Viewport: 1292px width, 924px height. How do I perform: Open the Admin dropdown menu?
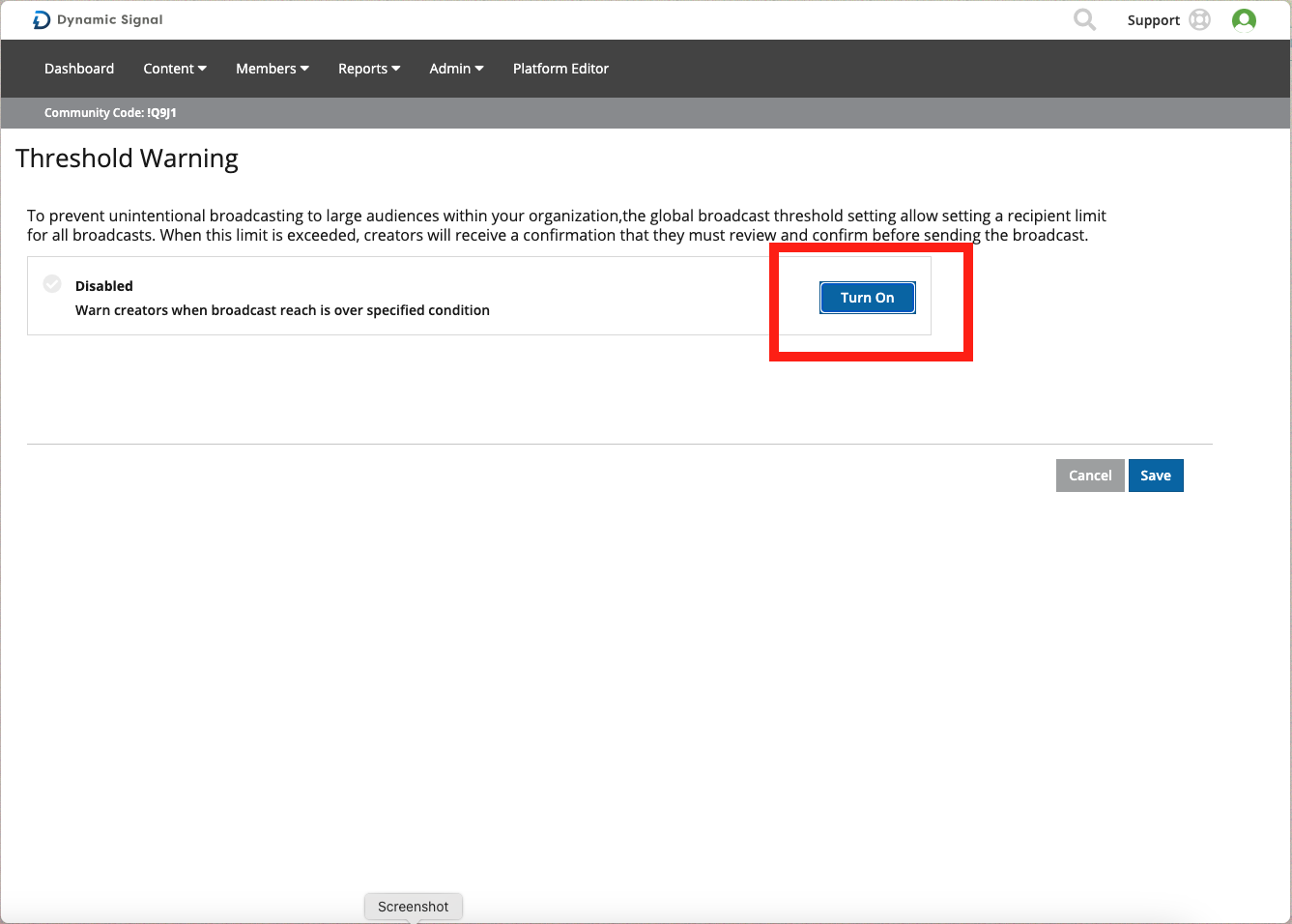(456, 69)
